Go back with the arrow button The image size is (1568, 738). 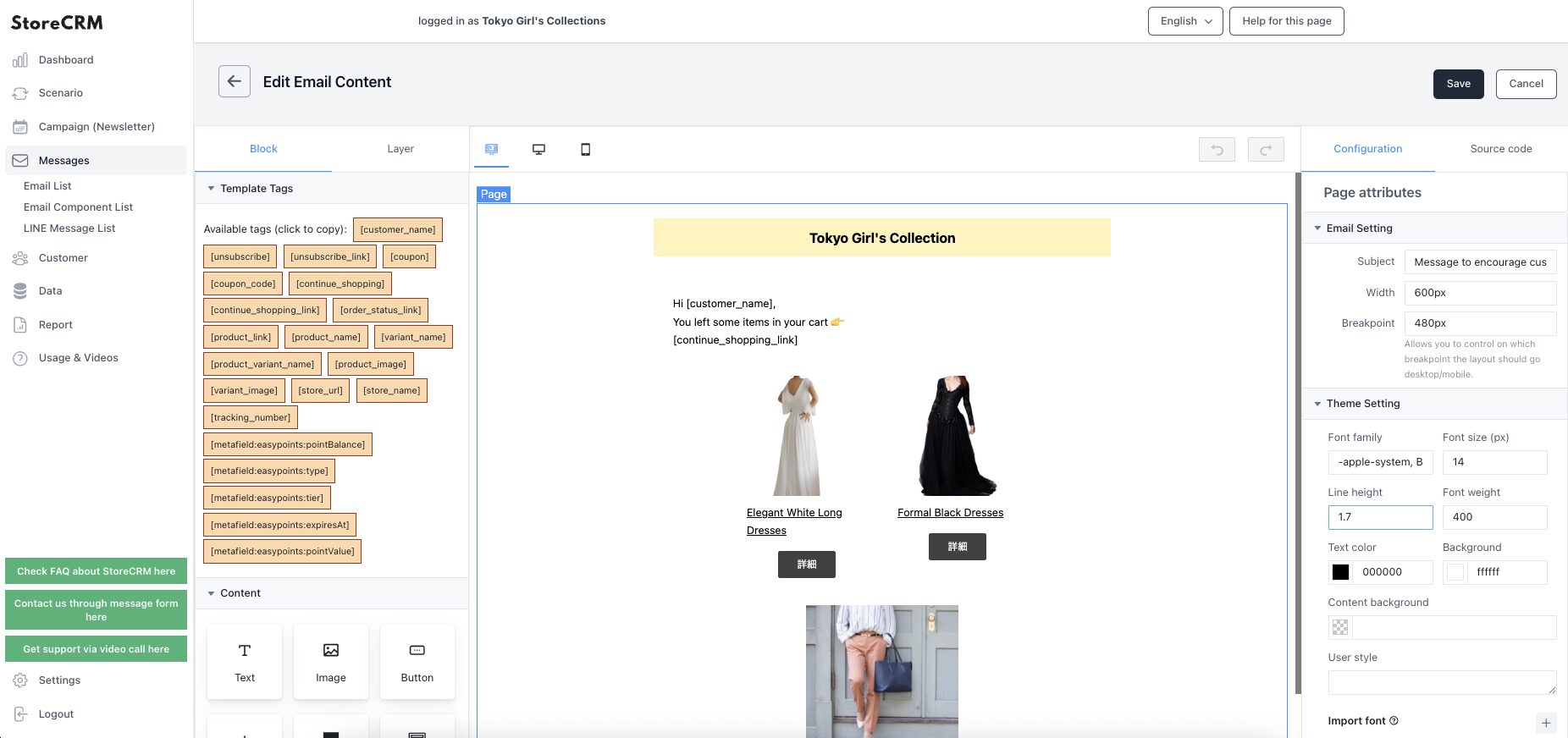coord(235,81)
